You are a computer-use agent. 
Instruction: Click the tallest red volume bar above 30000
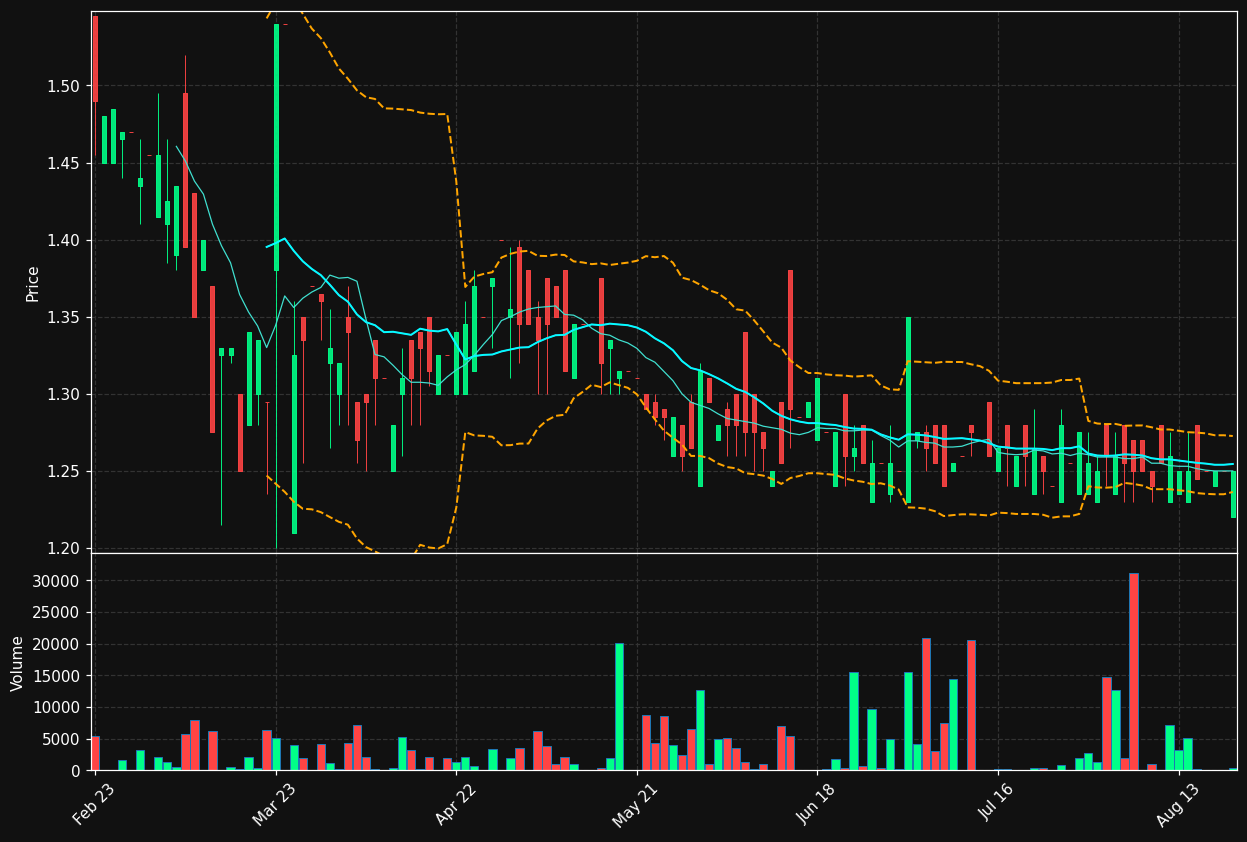(1133, 672)
